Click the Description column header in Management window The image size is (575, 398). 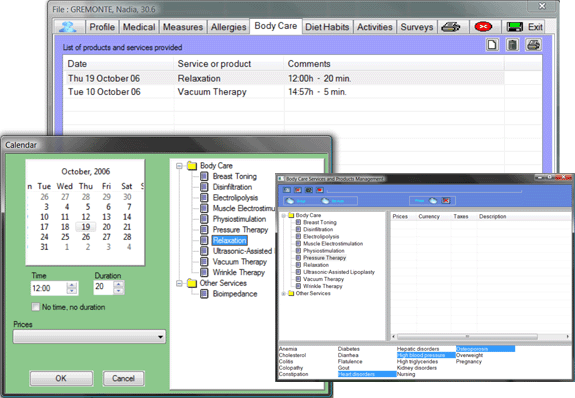tap(492, 216)
